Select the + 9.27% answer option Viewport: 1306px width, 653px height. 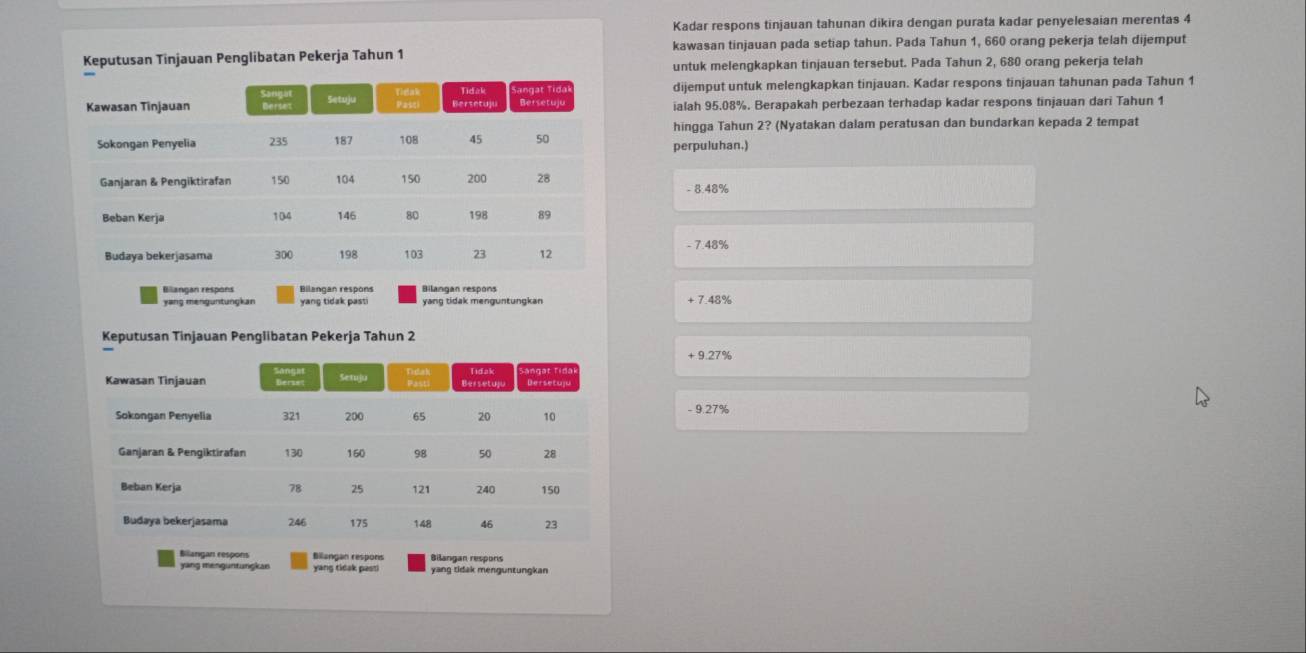click(853, 356)
